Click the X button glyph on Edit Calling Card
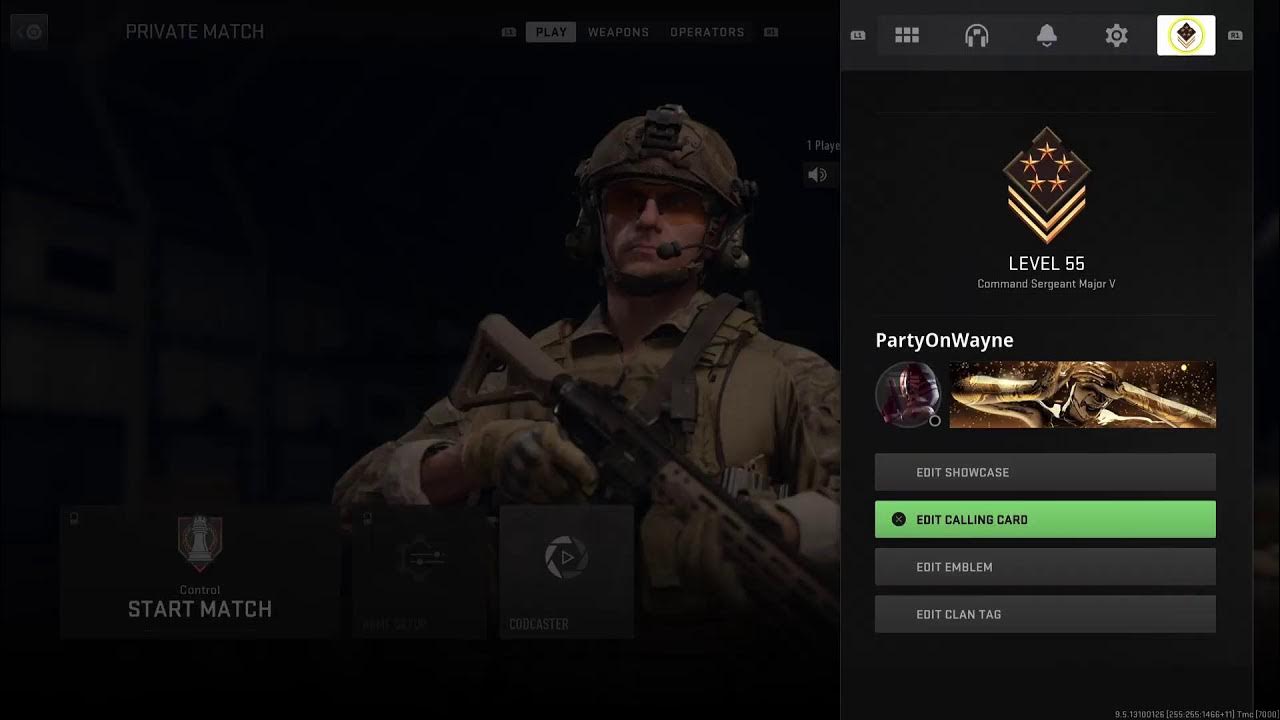 pyautogui.click(x=898, y=519)
